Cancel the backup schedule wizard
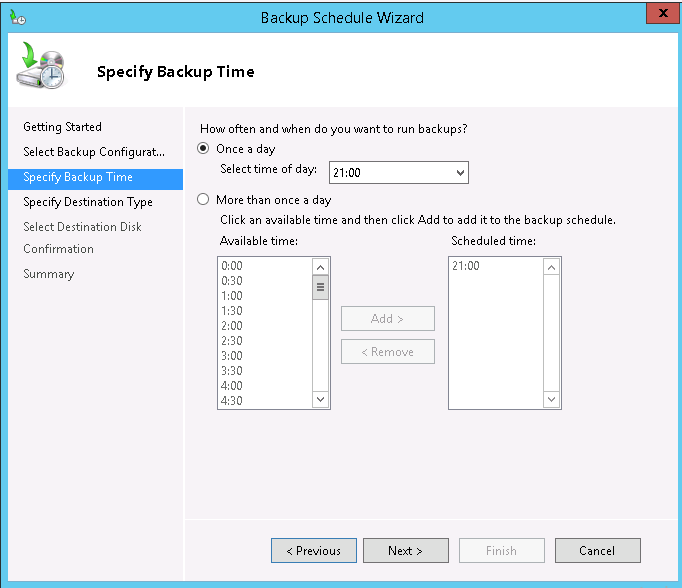Screen dimensions: 682x588 (597, 551)
